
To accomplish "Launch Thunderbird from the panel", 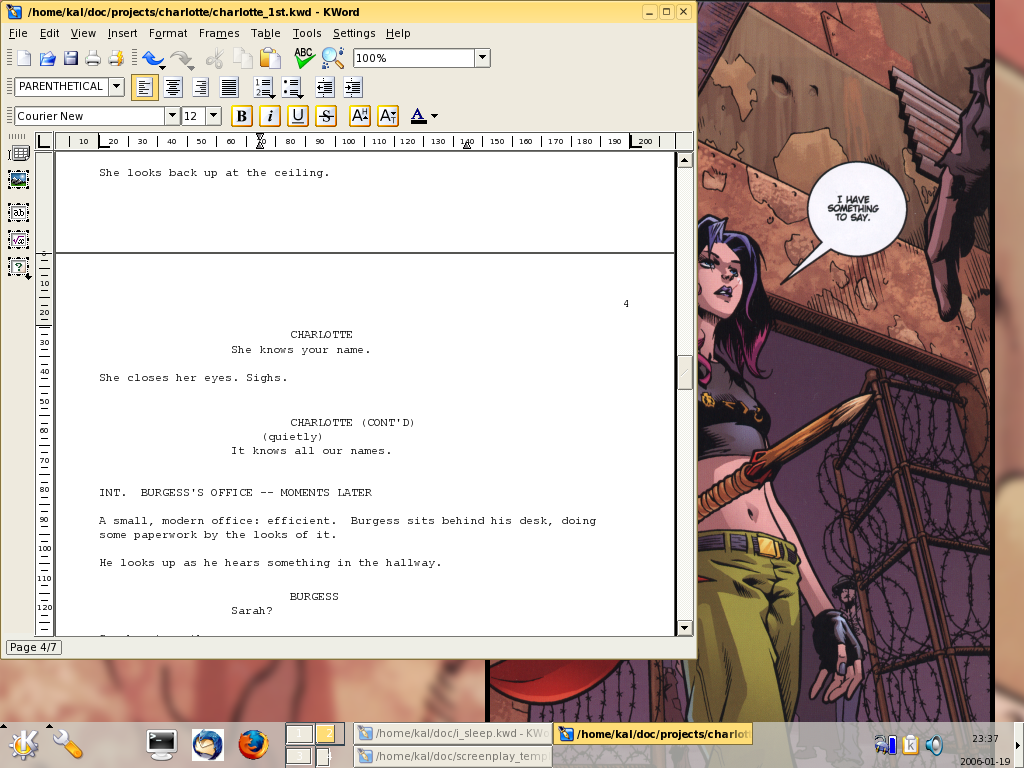I will [x=208, y=744].
